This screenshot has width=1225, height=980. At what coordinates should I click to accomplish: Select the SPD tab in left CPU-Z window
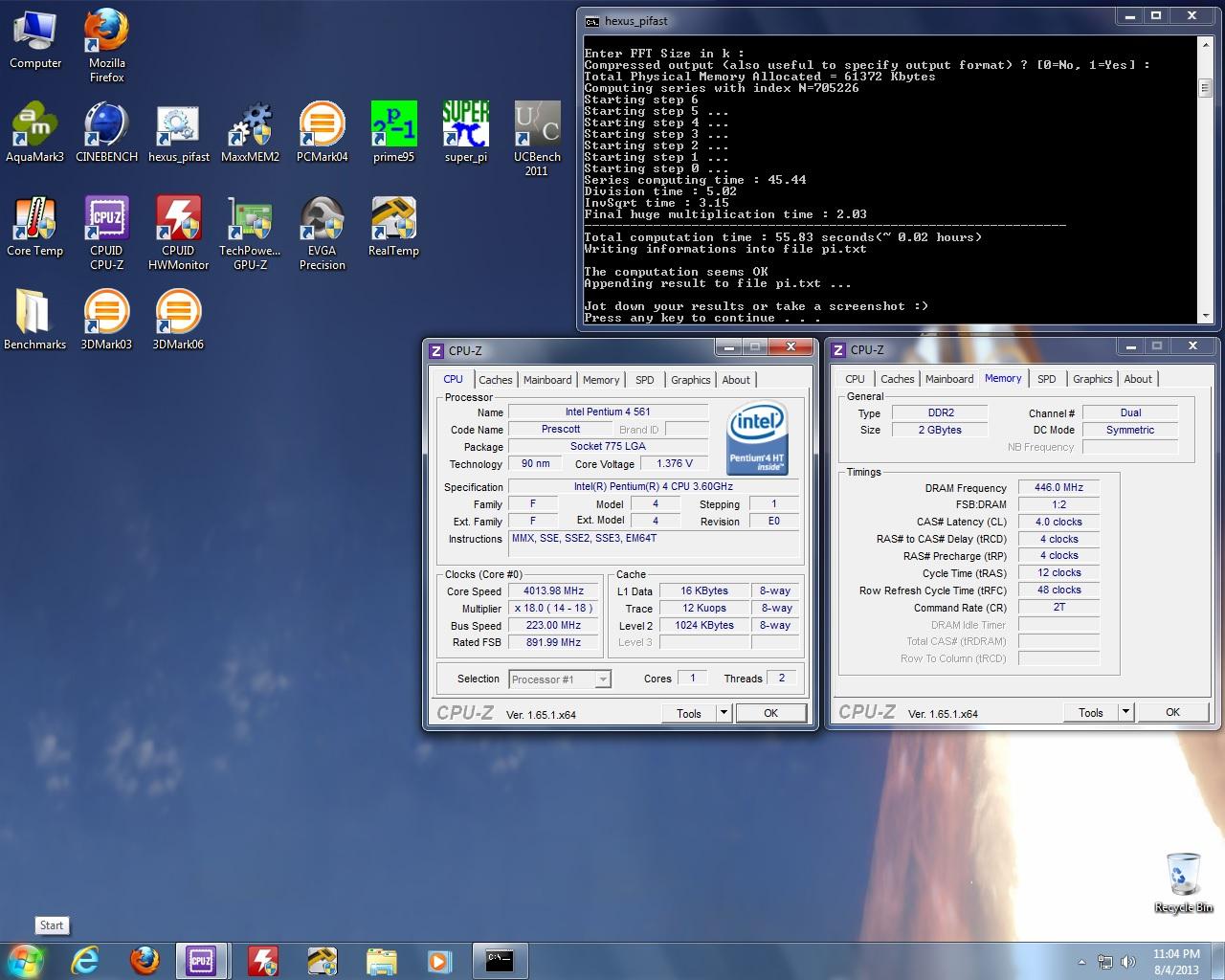(645, 380)
